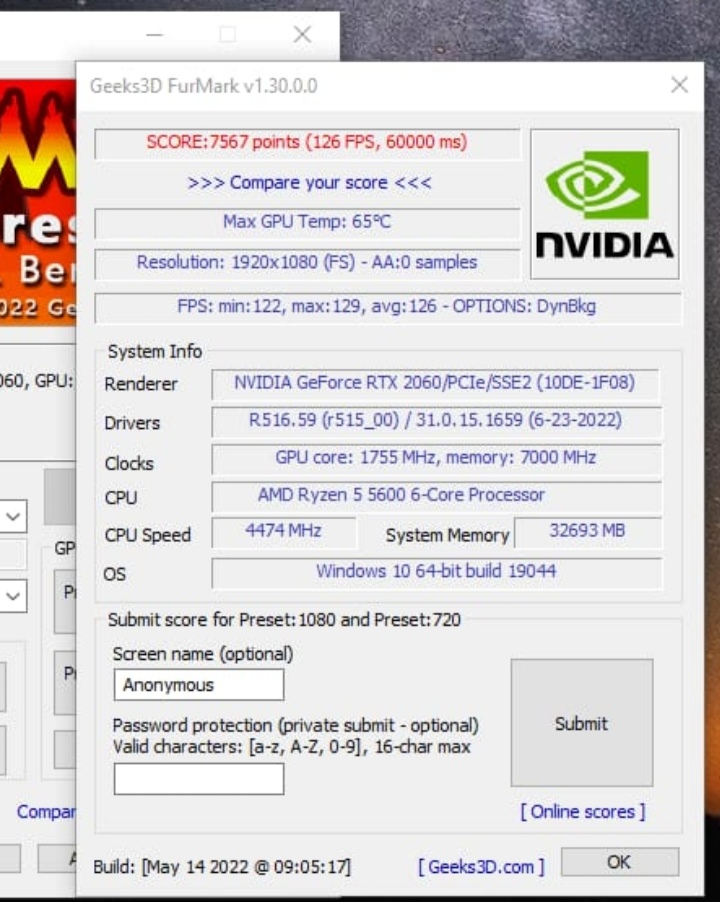Close the FurMark score dialog

[x=679, y=85]
